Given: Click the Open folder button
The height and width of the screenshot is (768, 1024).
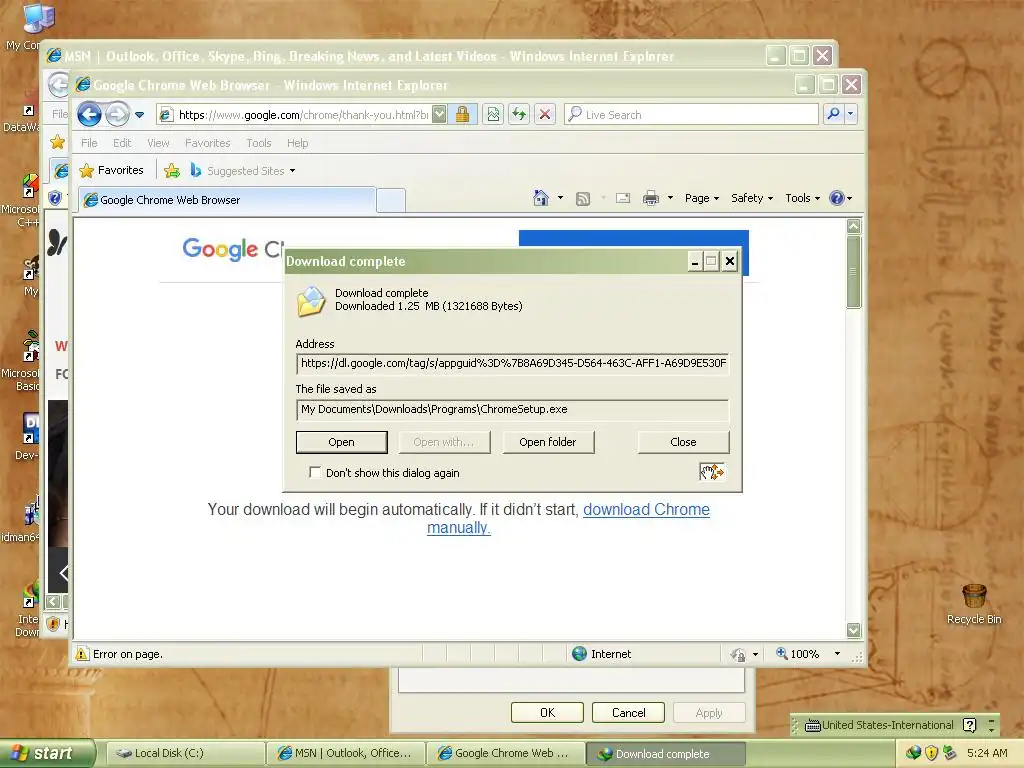Looking at the screenshot, I should coord(548,442).
